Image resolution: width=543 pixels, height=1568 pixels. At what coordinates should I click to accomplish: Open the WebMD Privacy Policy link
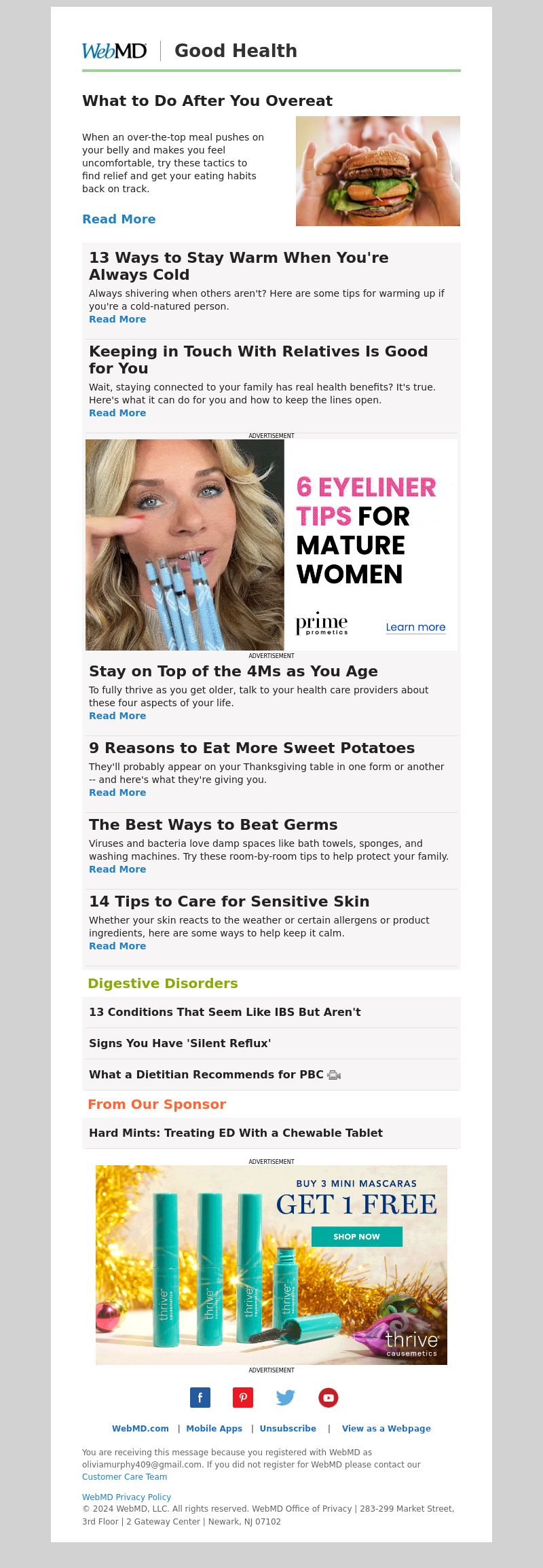pos(126,1497)
